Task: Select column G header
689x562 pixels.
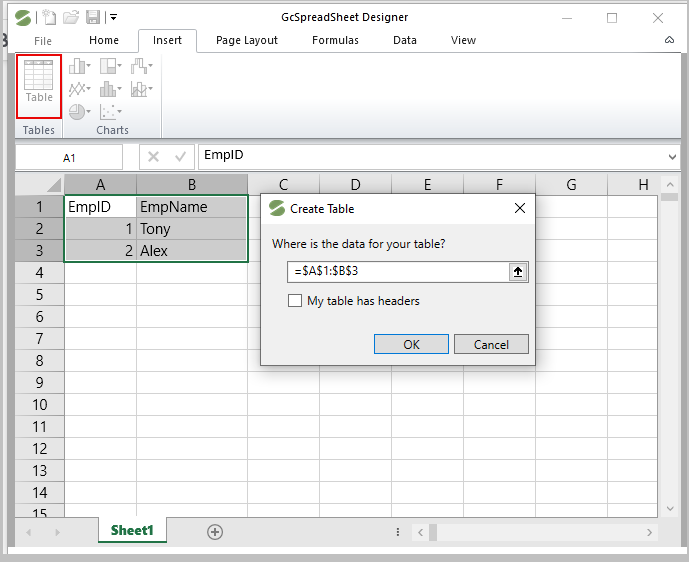Action: [x=571, y=185]
